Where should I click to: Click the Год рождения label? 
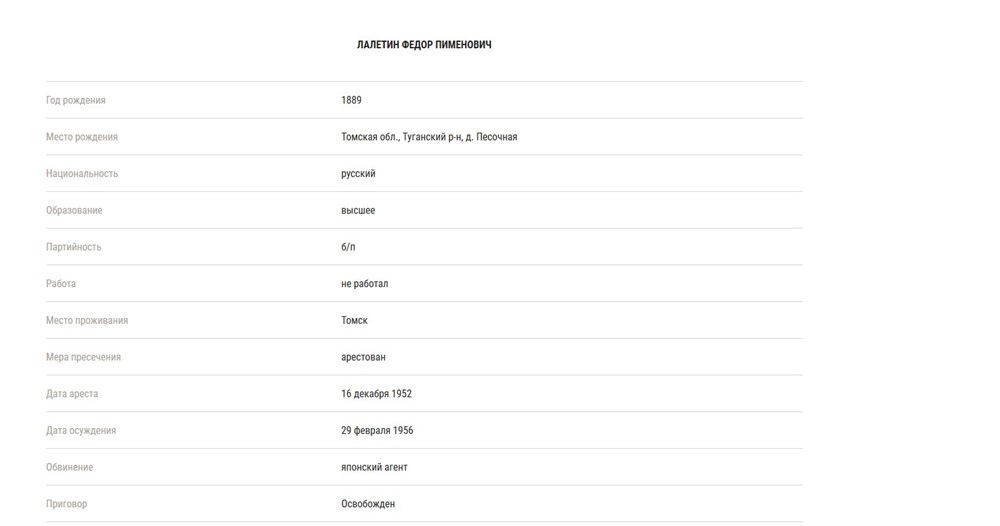click(x=76, y=100)
